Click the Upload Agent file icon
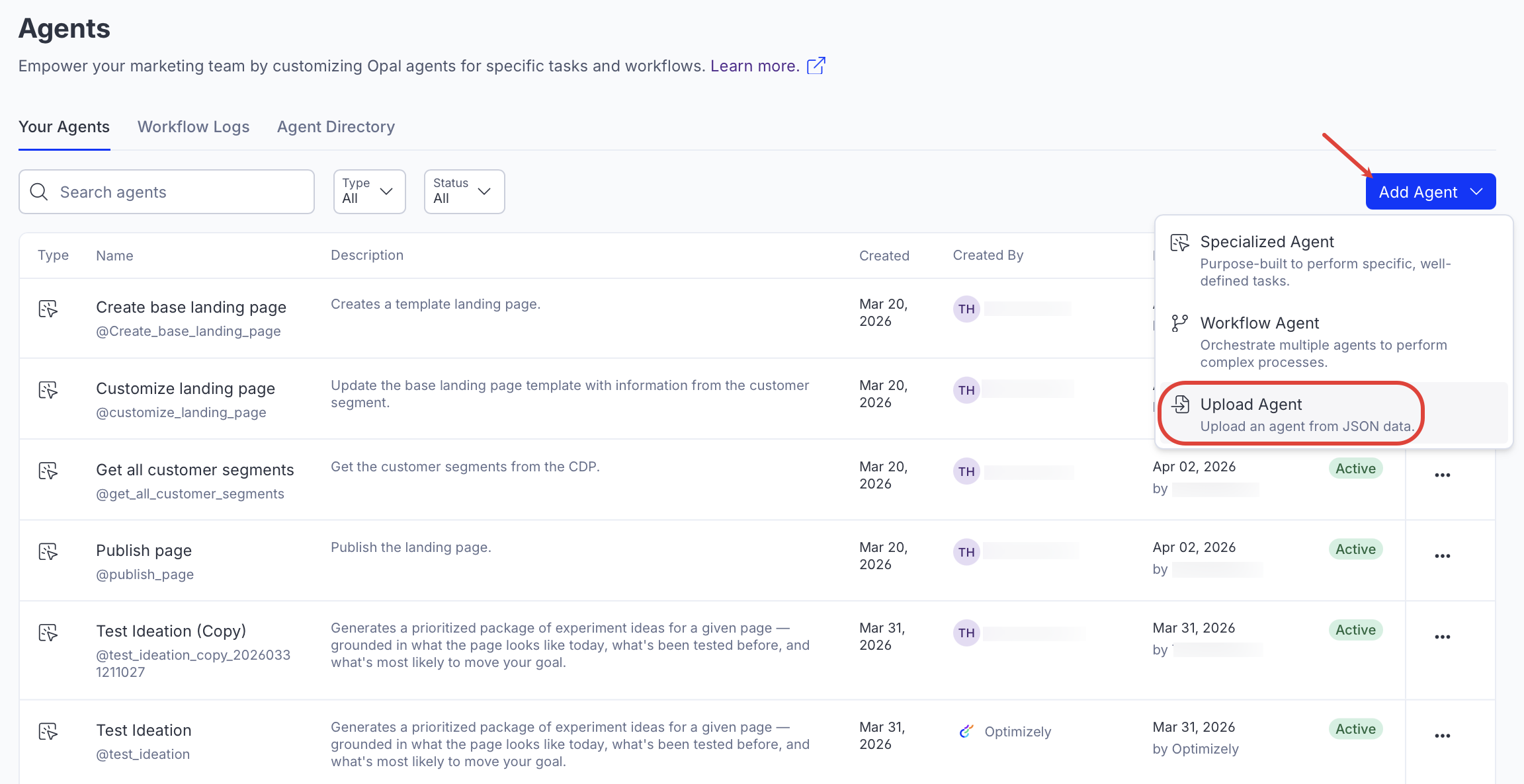 pyautogui.click(x=1181, y=405)
